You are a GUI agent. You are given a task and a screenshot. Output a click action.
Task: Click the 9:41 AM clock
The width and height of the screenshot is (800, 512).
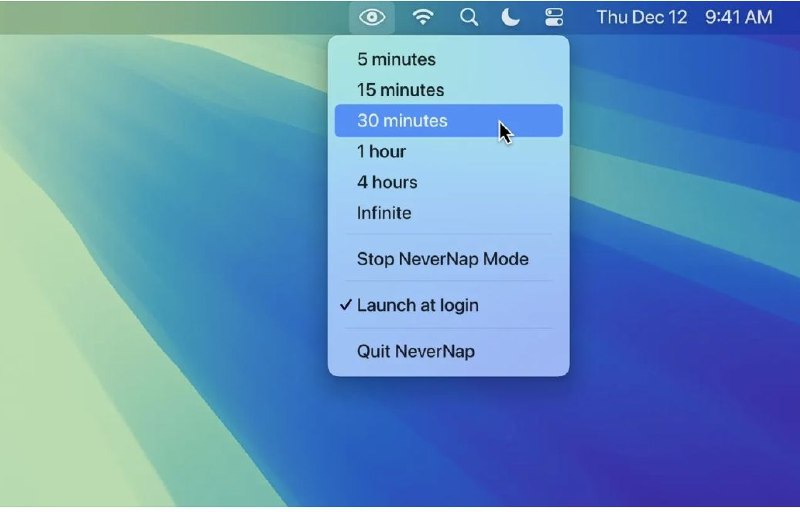[x=738, y=17]
